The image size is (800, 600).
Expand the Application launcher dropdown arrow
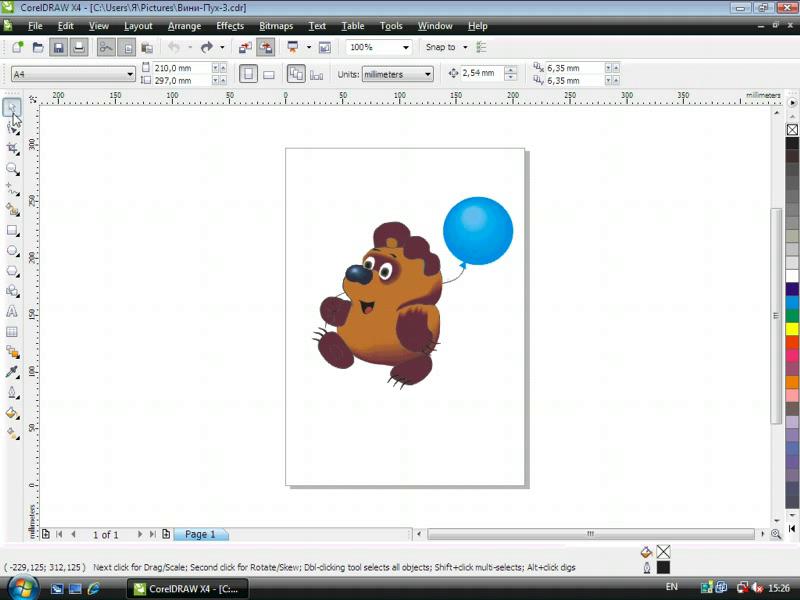tap(309, 47)
